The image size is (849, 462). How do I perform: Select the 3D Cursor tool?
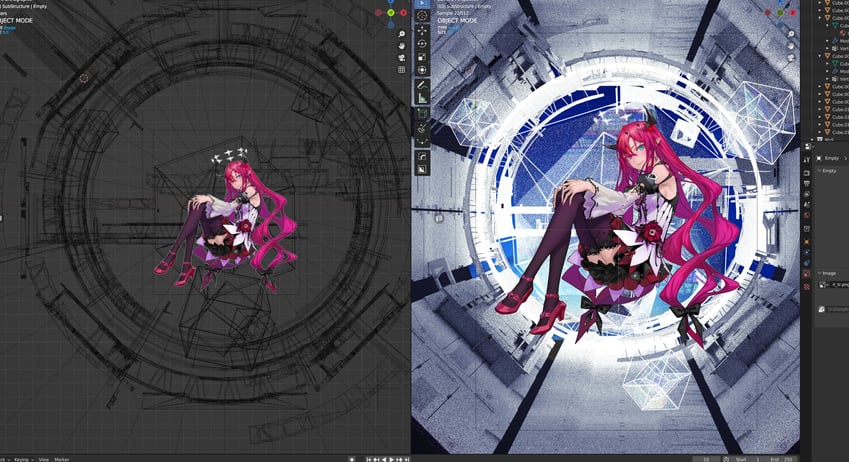coord(422,16)
